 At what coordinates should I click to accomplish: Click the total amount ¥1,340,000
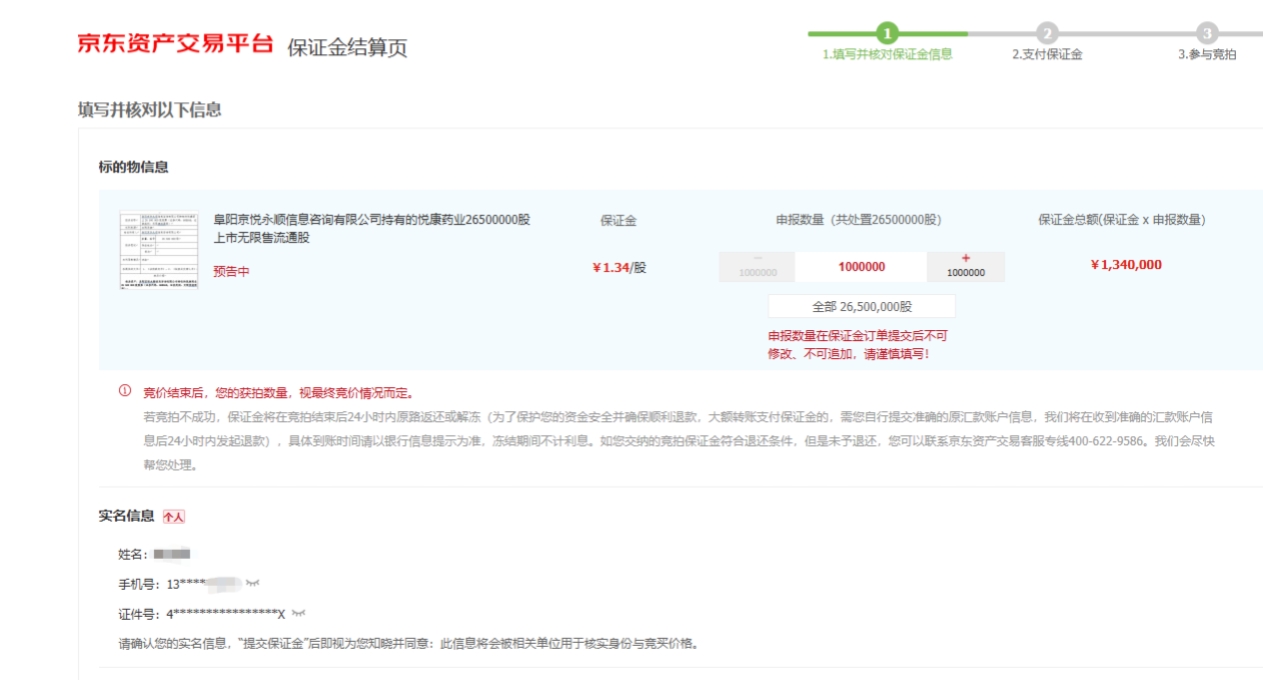pyautogui.click(x=1126, y=265)
